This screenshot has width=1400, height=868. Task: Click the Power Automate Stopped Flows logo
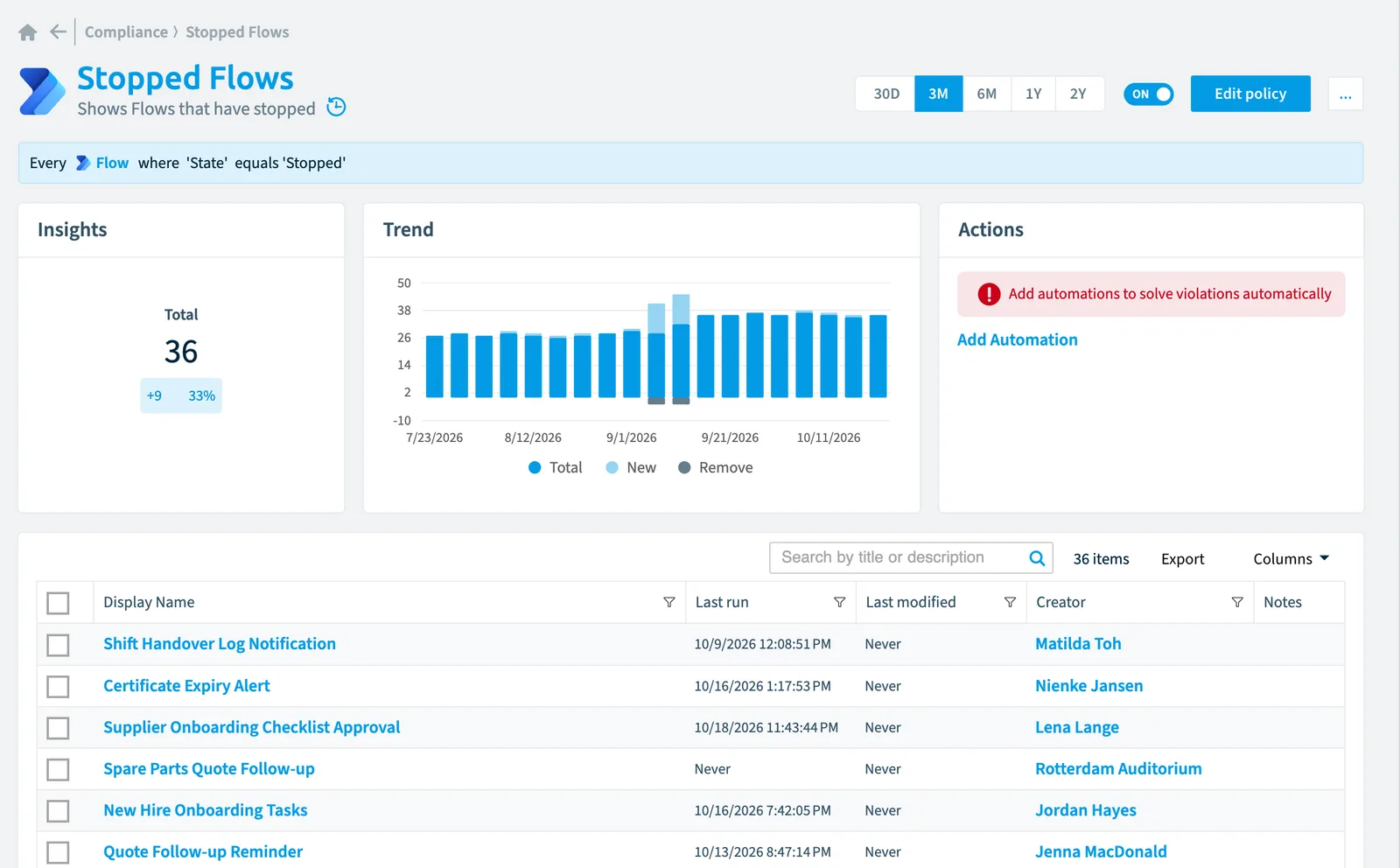(x=42, y=91)
